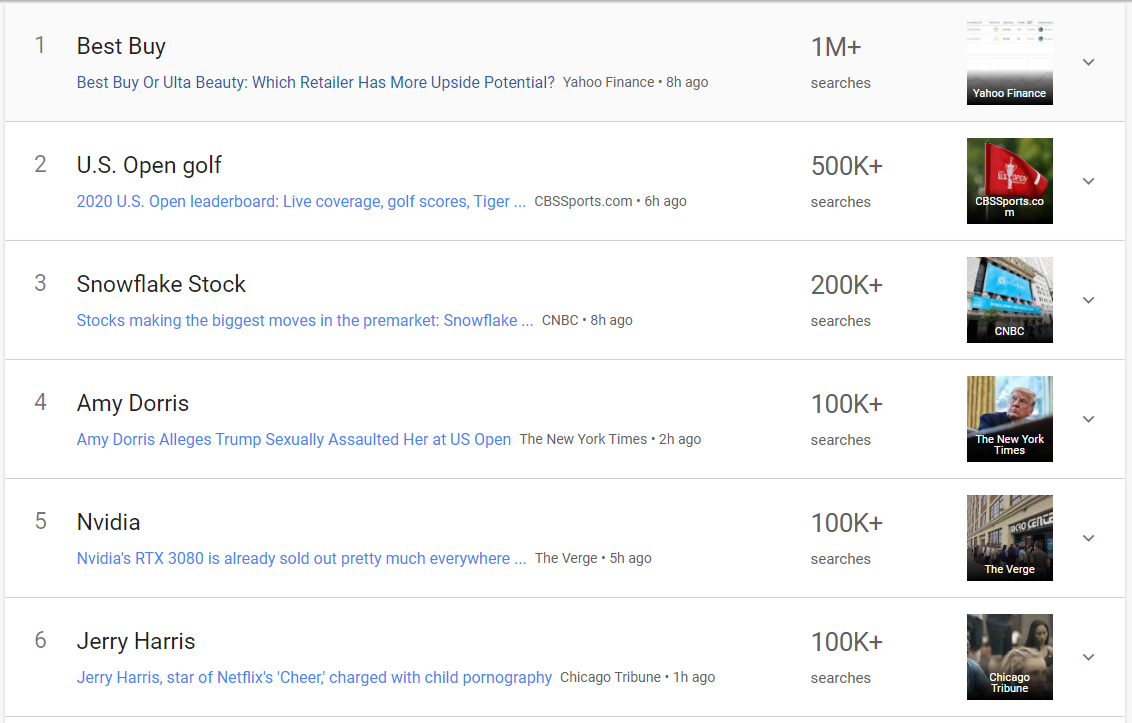1132x723 pixels.
Task: Open Amy Dorris Alleges Trump article link
Action: 294,439
